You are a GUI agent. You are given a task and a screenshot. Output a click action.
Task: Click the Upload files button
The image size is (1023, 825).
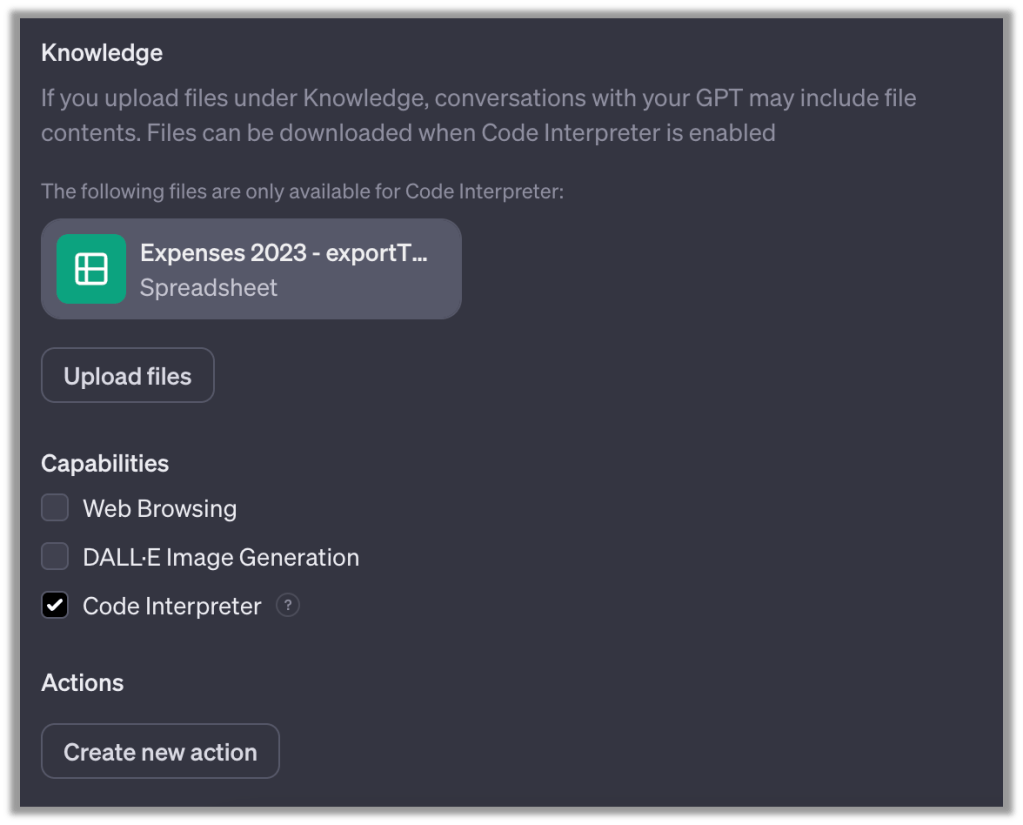(127, 376)
